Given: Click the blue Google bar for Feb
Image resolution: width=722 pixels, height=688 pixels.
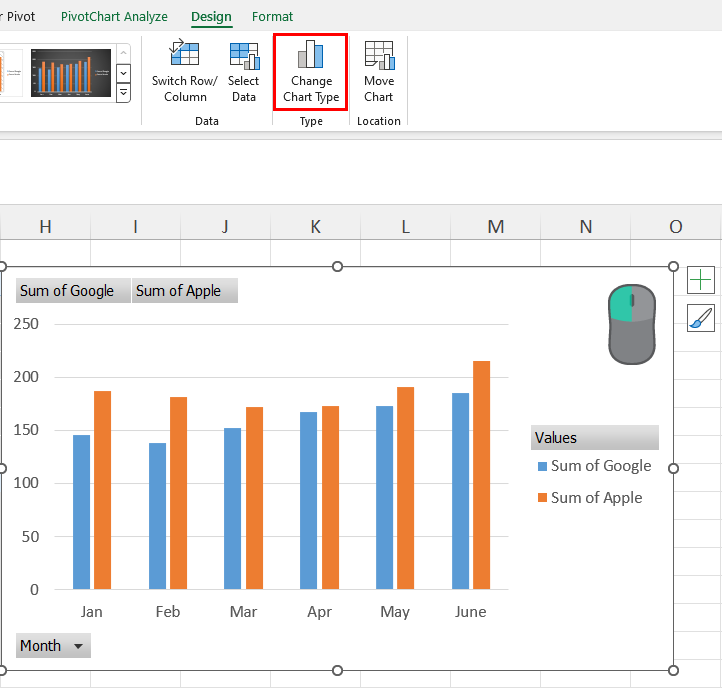Looking at the screenshot, I should [x=157, y=516].
